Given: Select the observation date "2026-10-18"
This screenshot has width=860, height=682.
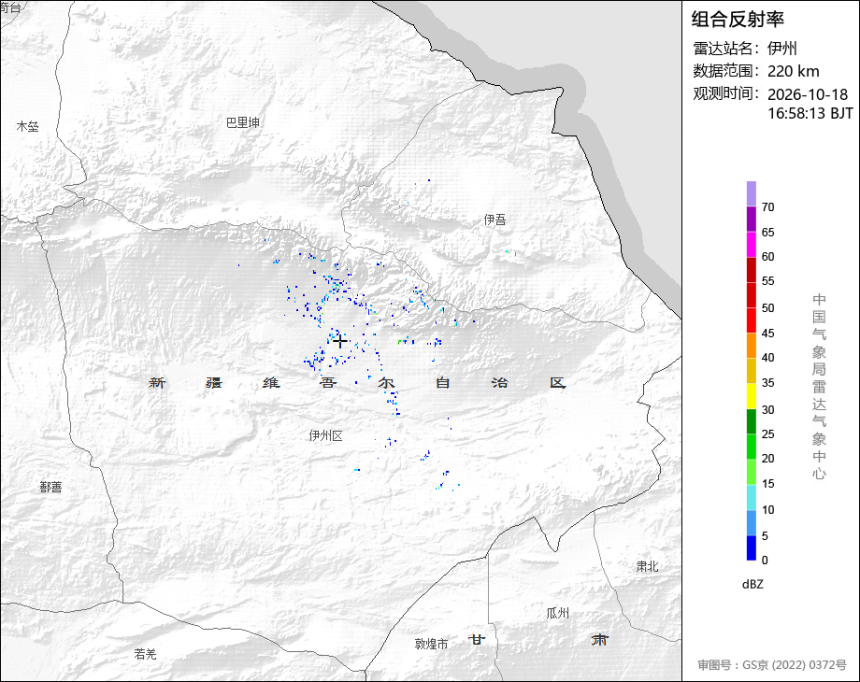Looking at the screenshot, I should (807, 94).
